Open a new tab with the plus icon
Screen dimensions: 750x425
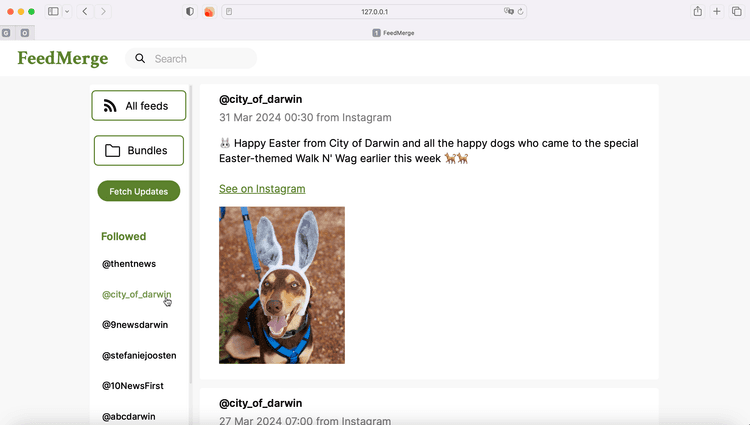(717, 11)
